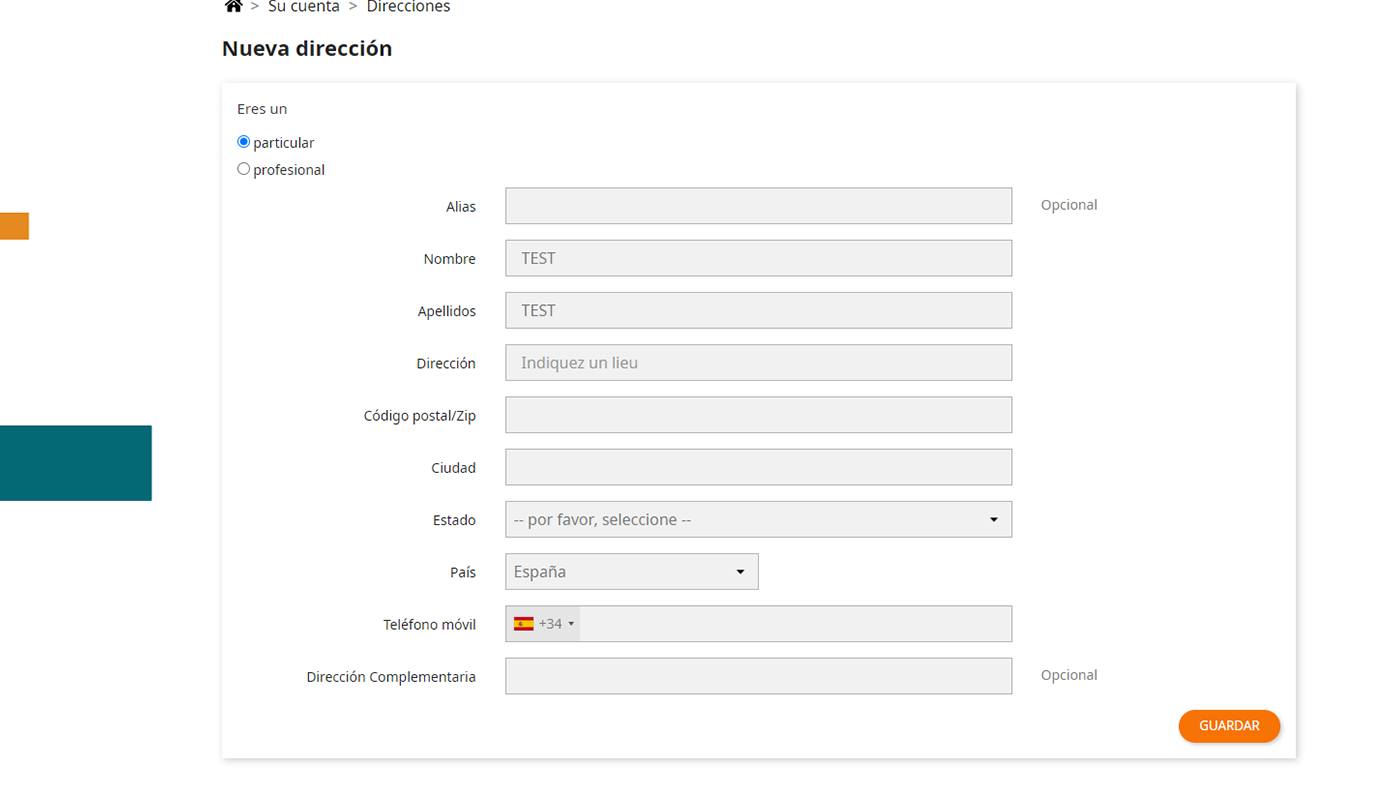Click the Apellidos field containing TEST
This screenshot has height=788, width=1393.
click(x=758, y=310)
